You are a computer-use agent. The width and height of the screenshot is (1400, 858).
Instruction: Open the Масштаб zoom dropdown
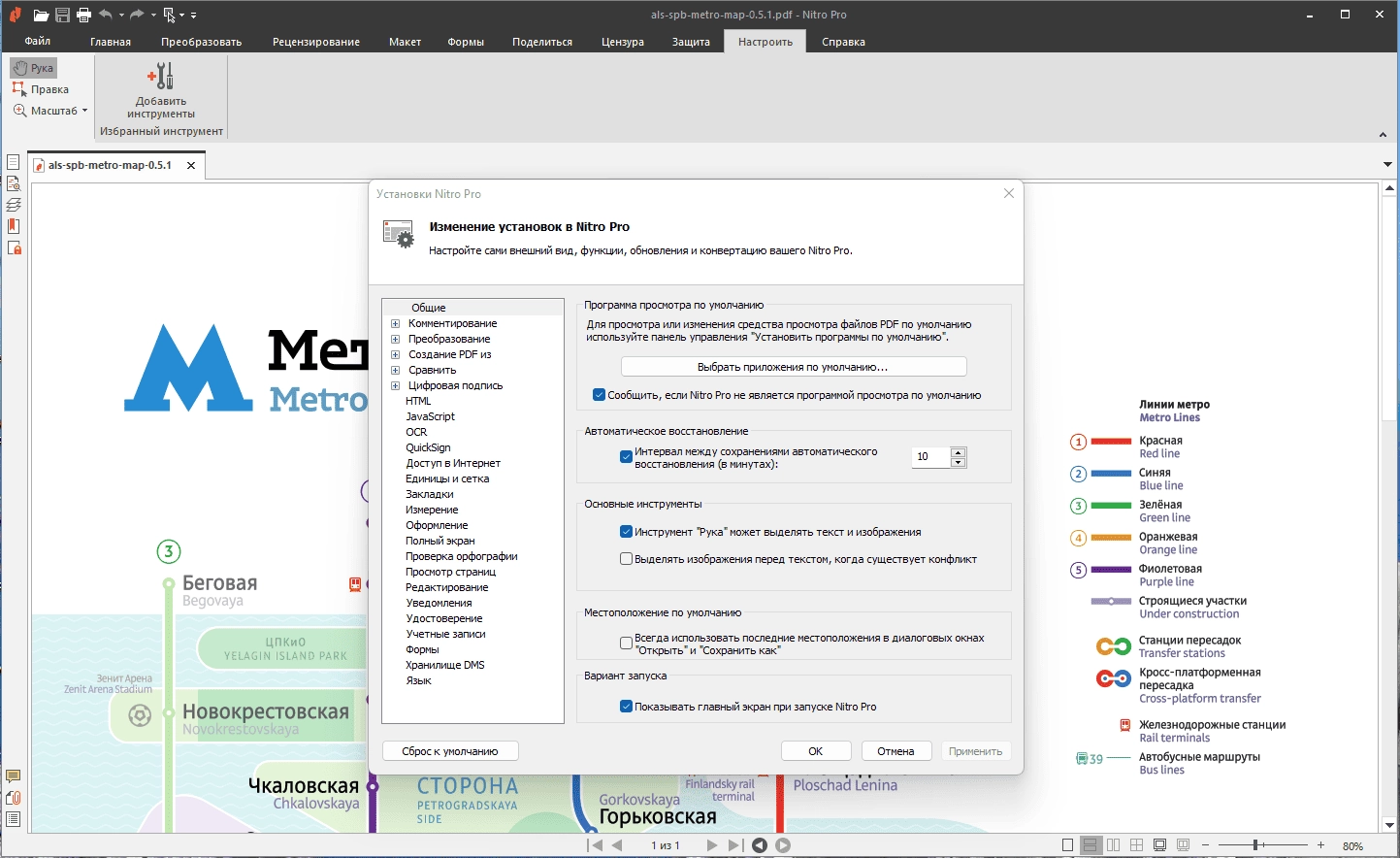point(50,111)
